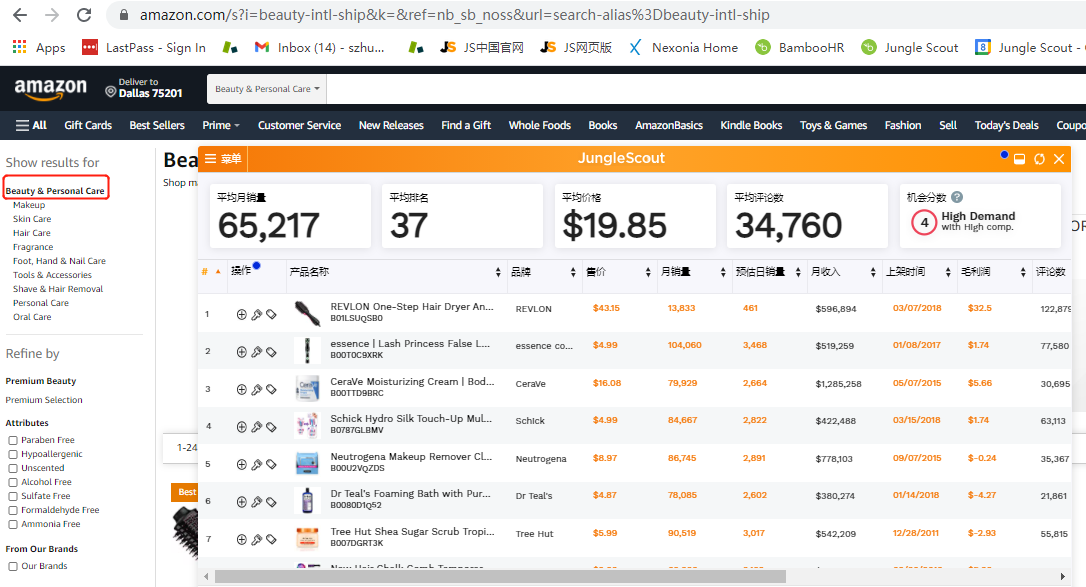
Task: Expand the Prime dropdown in navigation
Action: coord(221,125)
